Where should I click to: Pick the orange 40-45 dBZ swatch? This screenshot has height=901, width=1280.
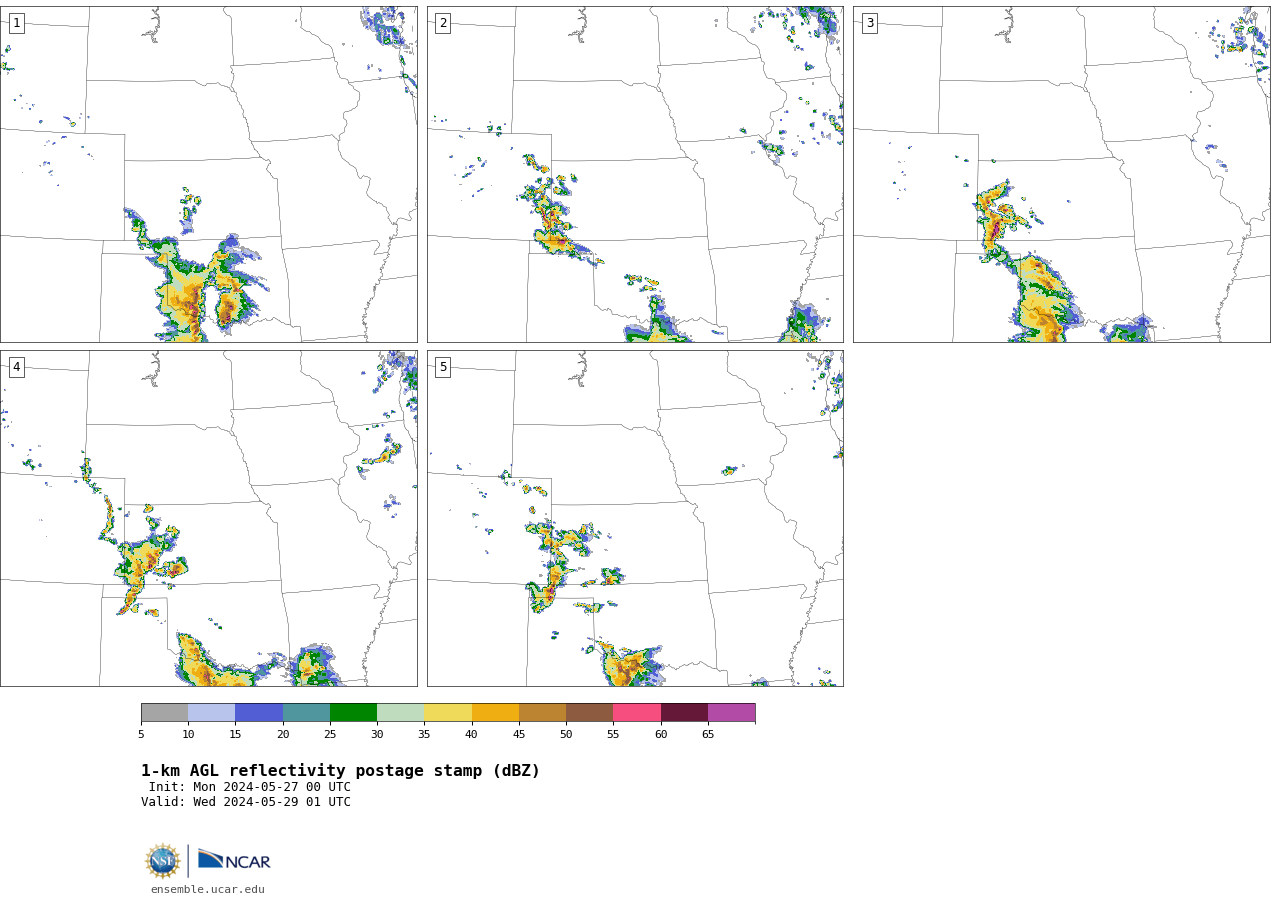[495, 713]
